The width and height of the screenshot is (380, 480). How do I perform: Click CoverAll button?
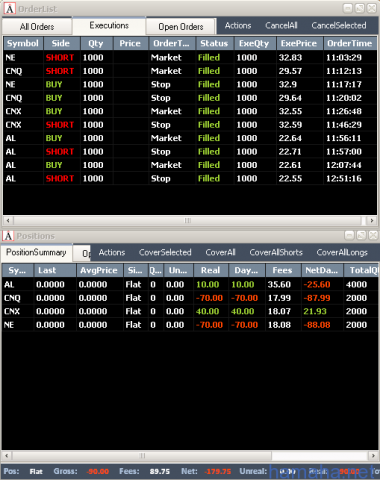pos(220,252)
